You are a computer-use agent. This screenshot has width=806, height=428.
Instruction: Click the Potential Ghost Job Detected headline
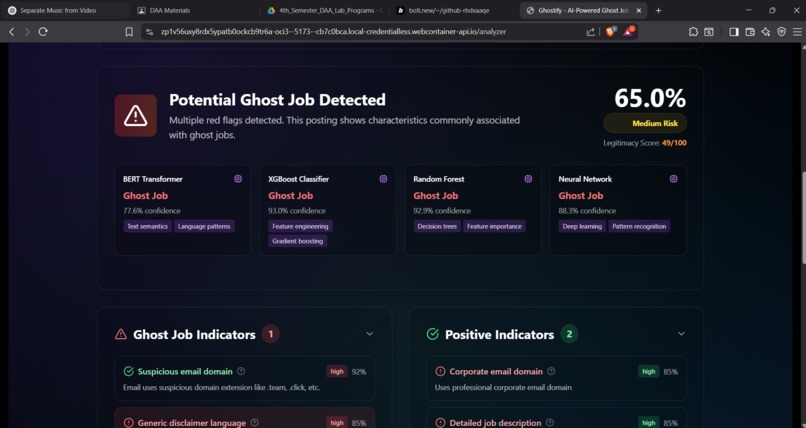[278, 100]
